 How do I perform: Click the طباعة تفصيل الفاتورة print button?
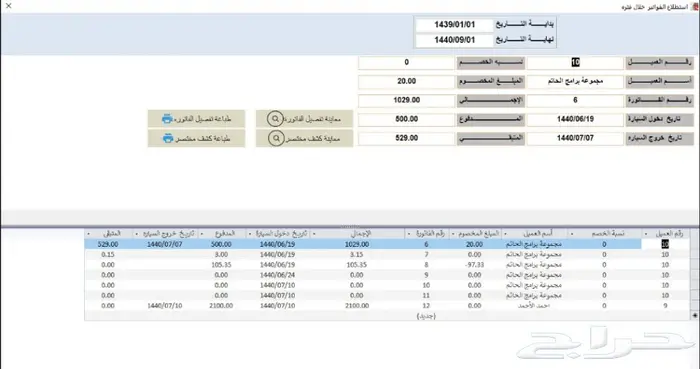(x=196, y=119)
